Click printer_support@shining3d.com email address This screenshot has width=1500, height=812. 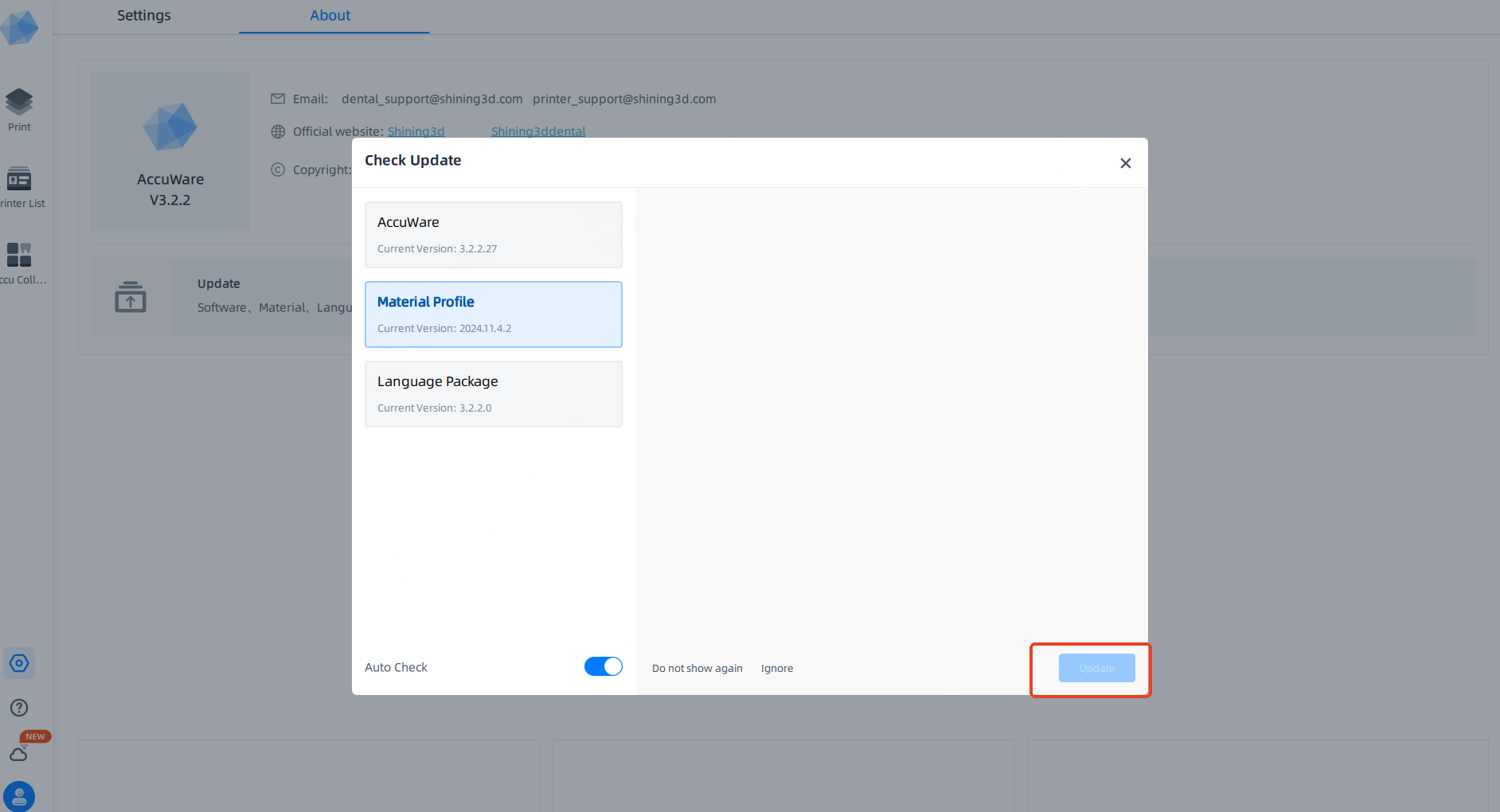(625, 99)
